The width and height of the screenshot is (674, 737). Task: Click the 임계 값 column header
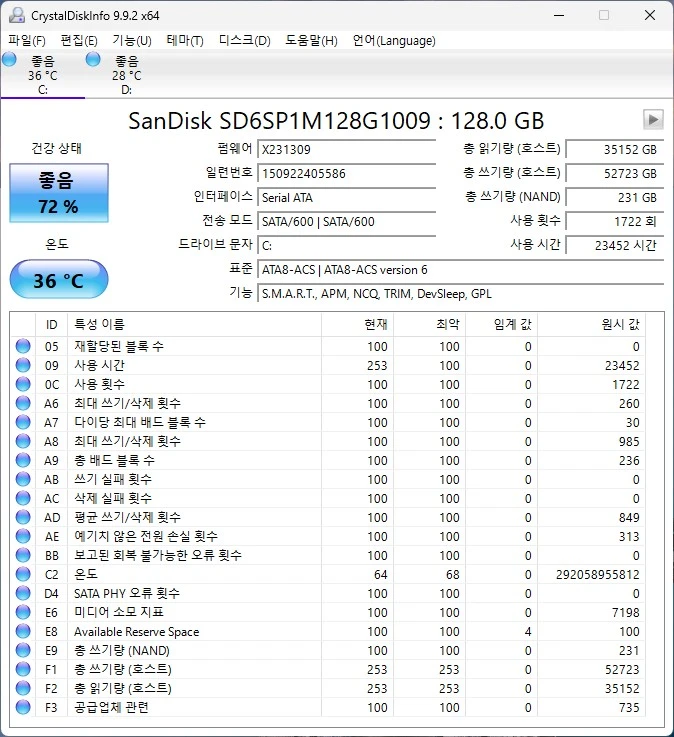[x=502, y=324]
